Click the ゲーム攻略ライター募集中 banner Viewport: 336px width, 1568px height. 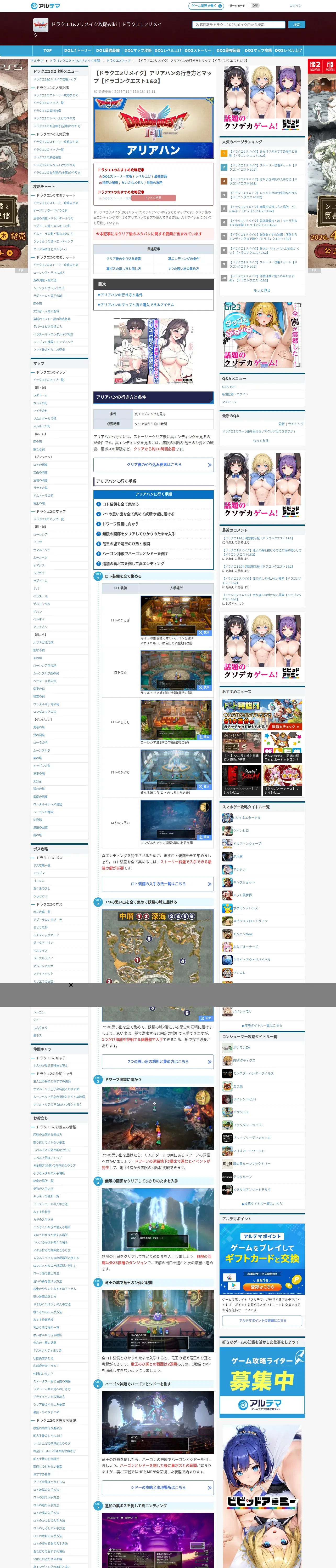(x=262, y=1382)
